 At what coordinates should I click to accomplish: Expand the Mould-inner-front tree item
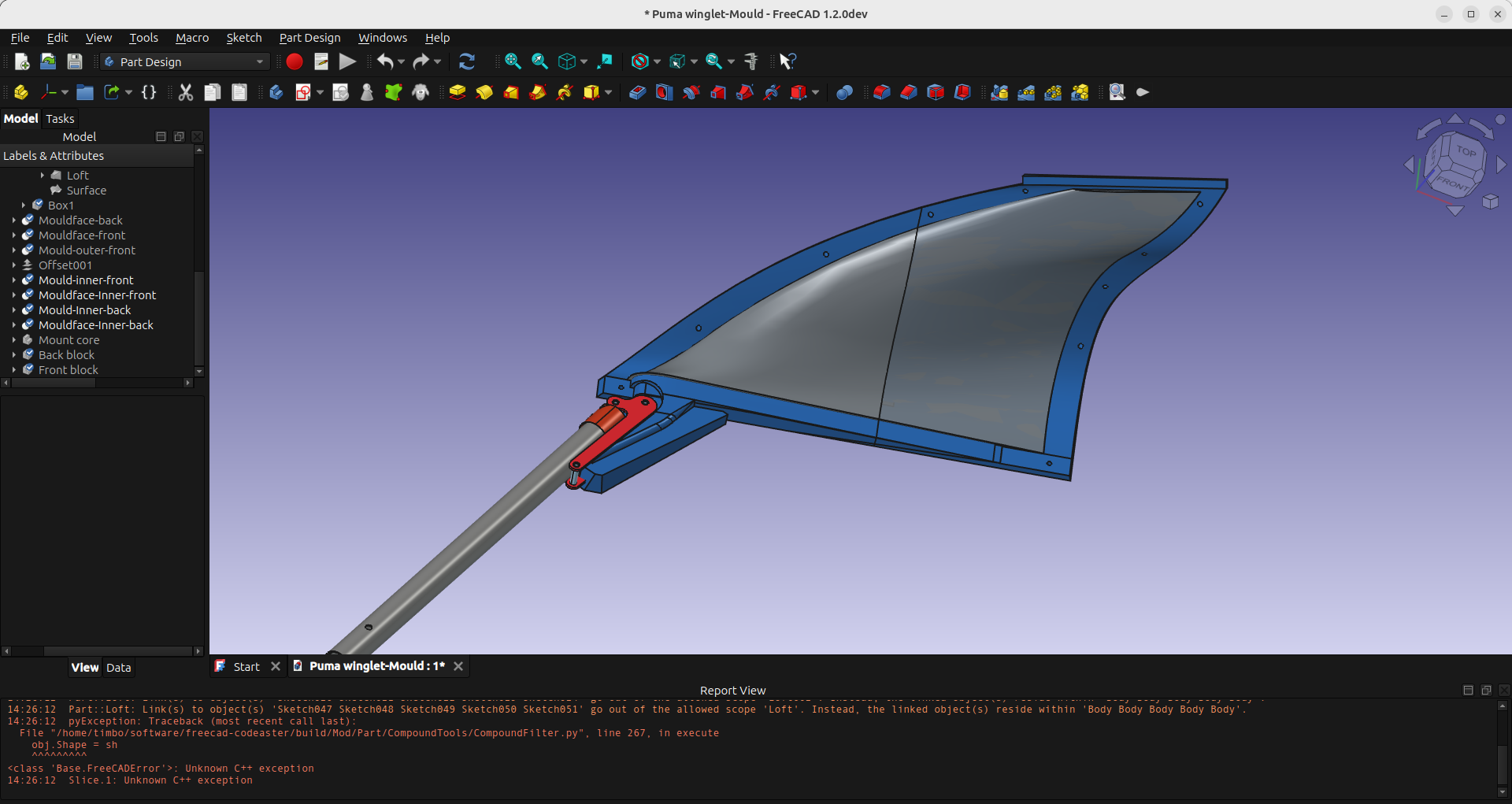click(14, 280)
